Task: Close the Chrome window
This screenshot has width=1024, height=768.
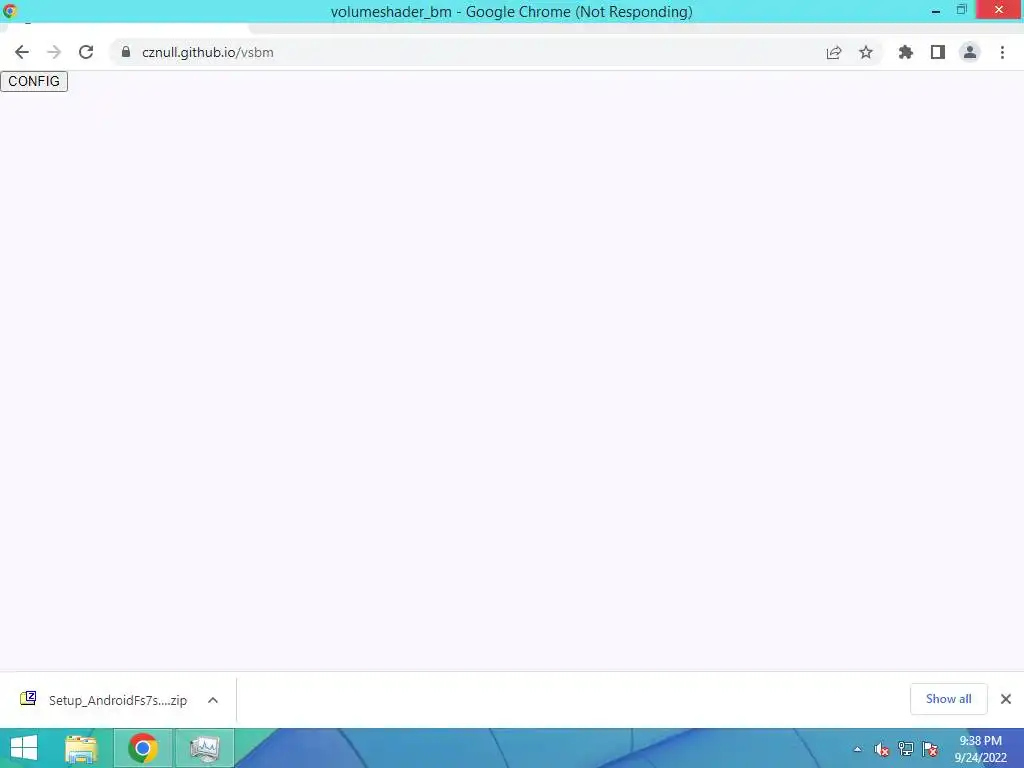Action: 999,10
